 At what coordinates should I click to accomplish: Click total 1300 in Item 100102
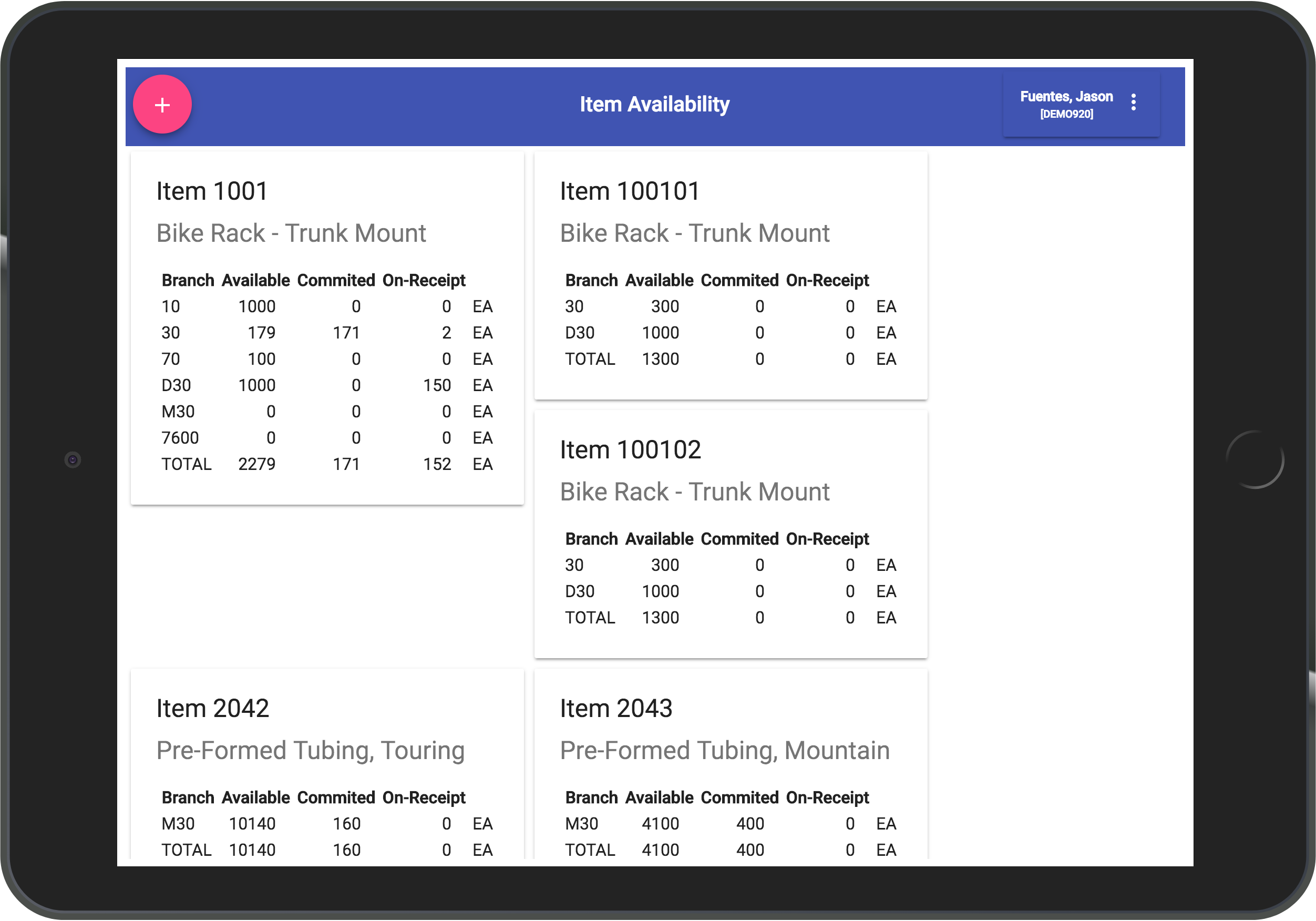coord(660,618)
